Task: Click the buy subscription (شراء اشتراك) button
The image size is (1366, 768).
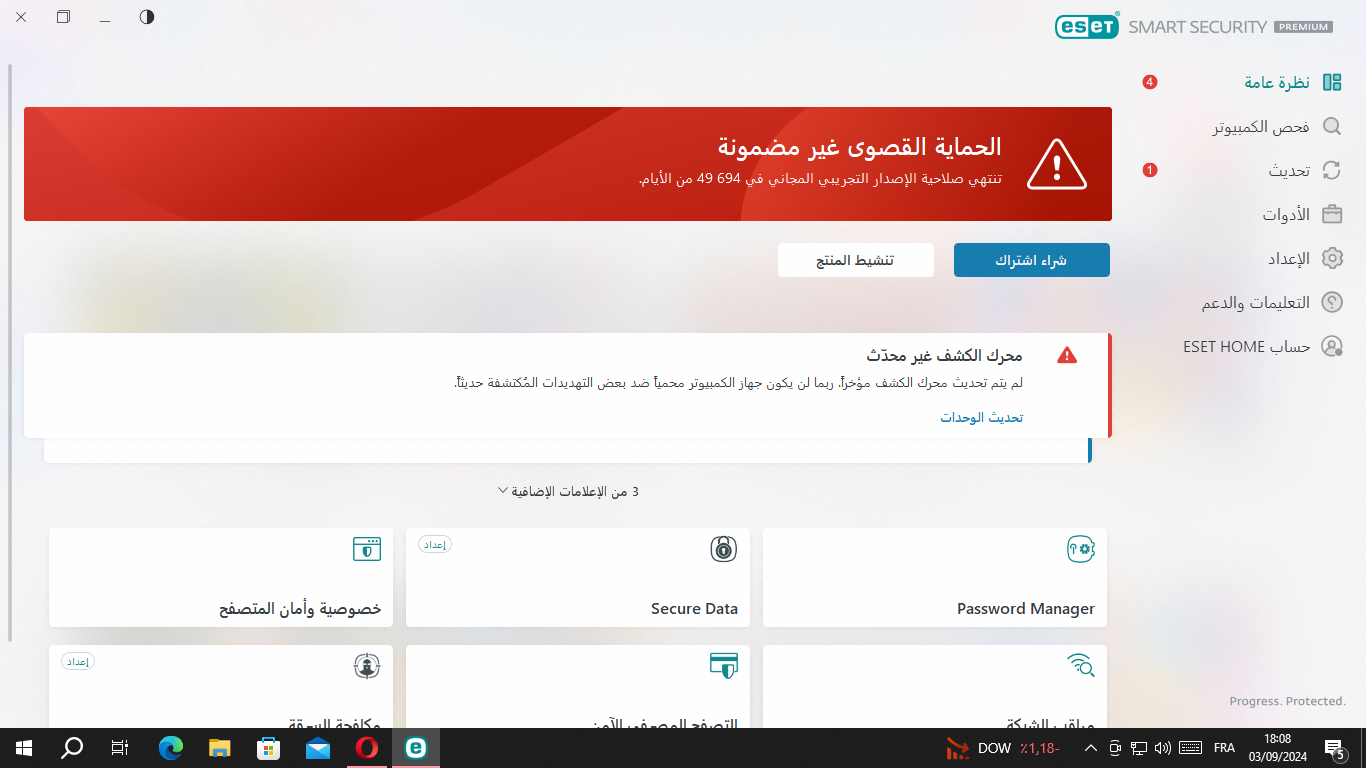Action: [x=1032, y=260]
